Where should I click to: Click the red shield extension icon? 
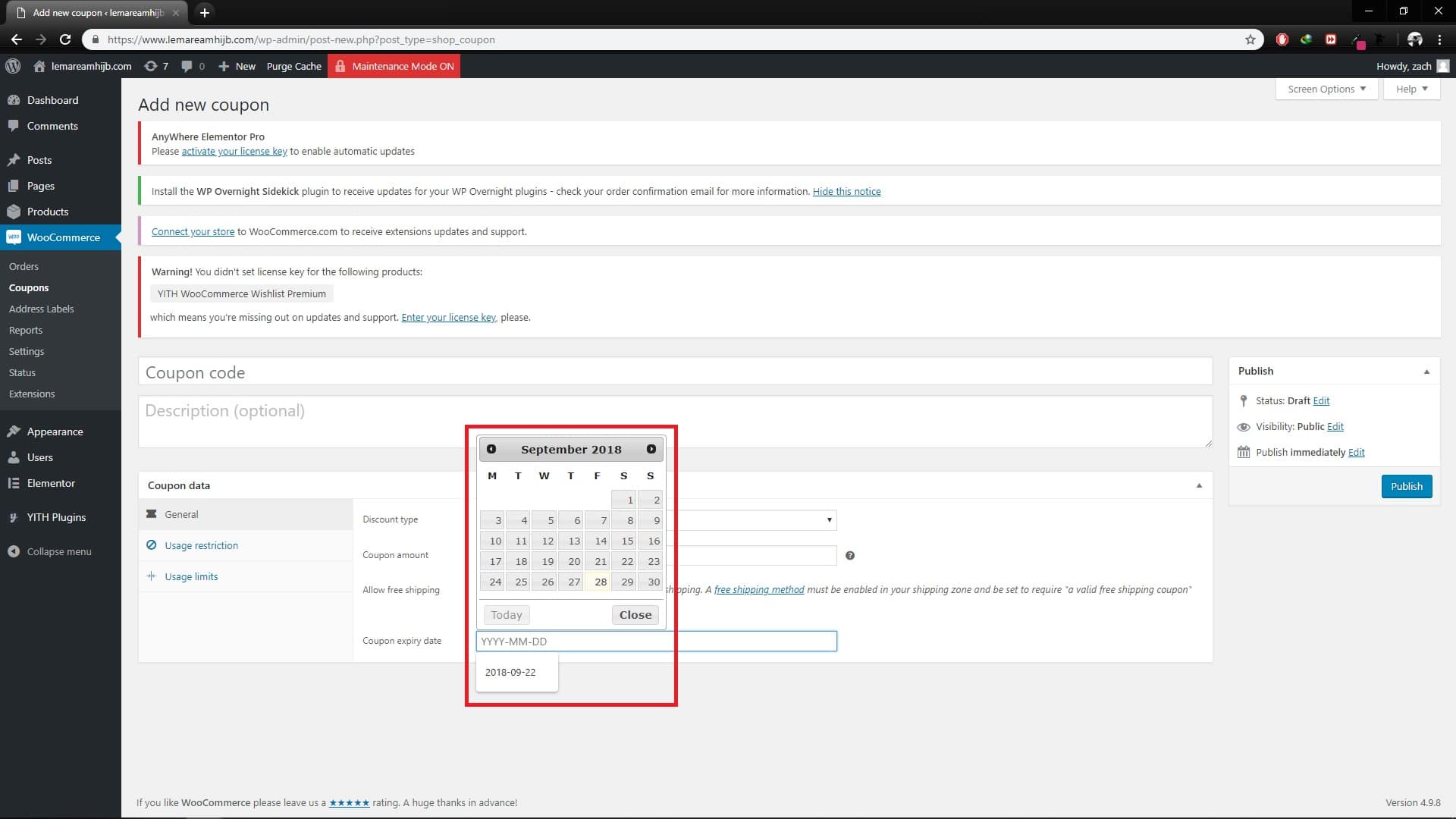click(x=1282, y=39)
